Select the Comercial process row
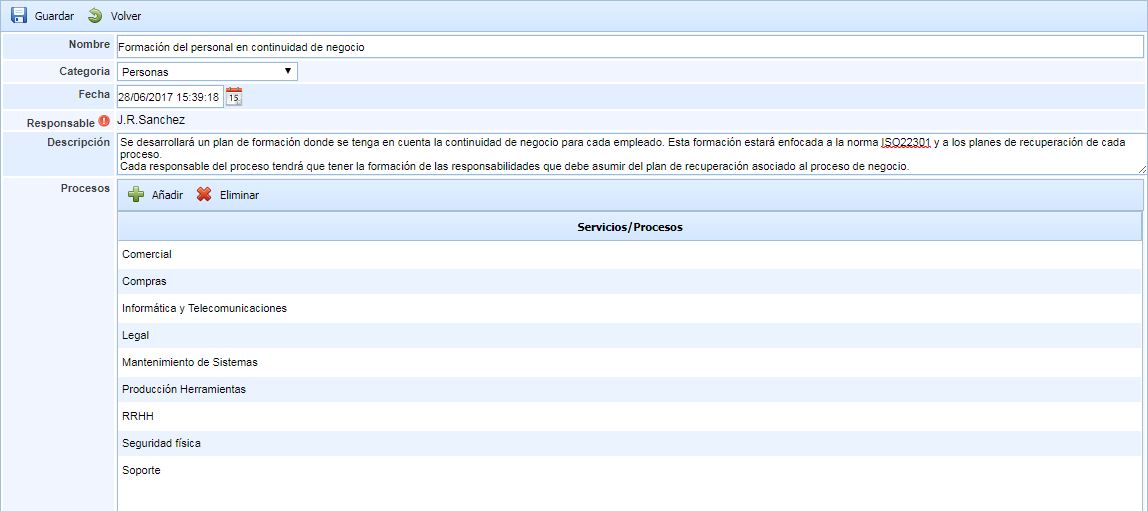The width and height of the screenshot is (1148, 511). point(147,254)
